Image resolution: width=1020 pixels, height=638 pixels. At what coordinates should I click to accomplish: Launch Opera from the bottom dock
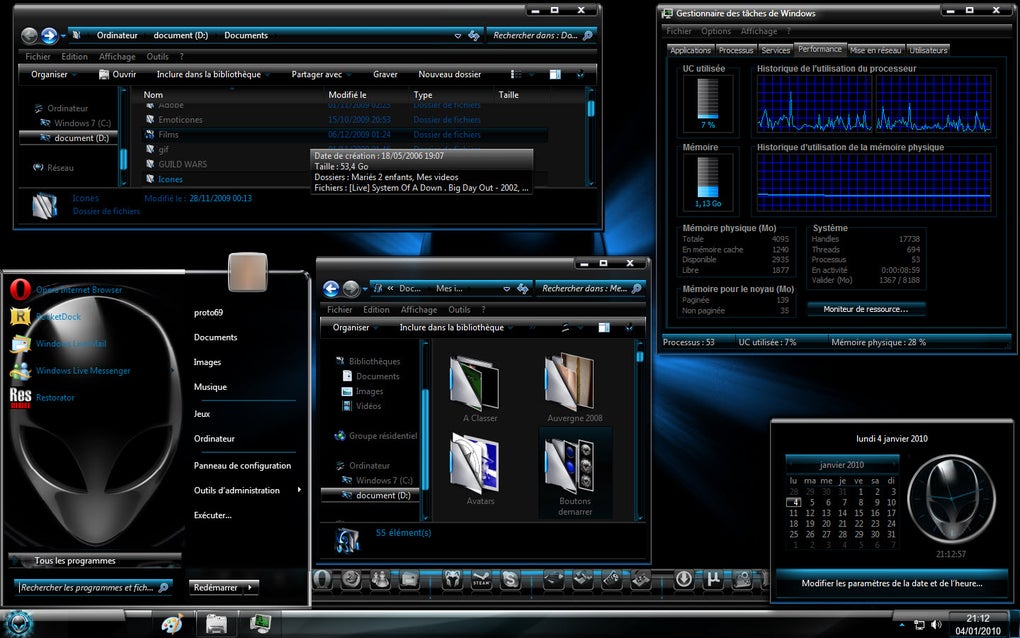pos(323,578)
